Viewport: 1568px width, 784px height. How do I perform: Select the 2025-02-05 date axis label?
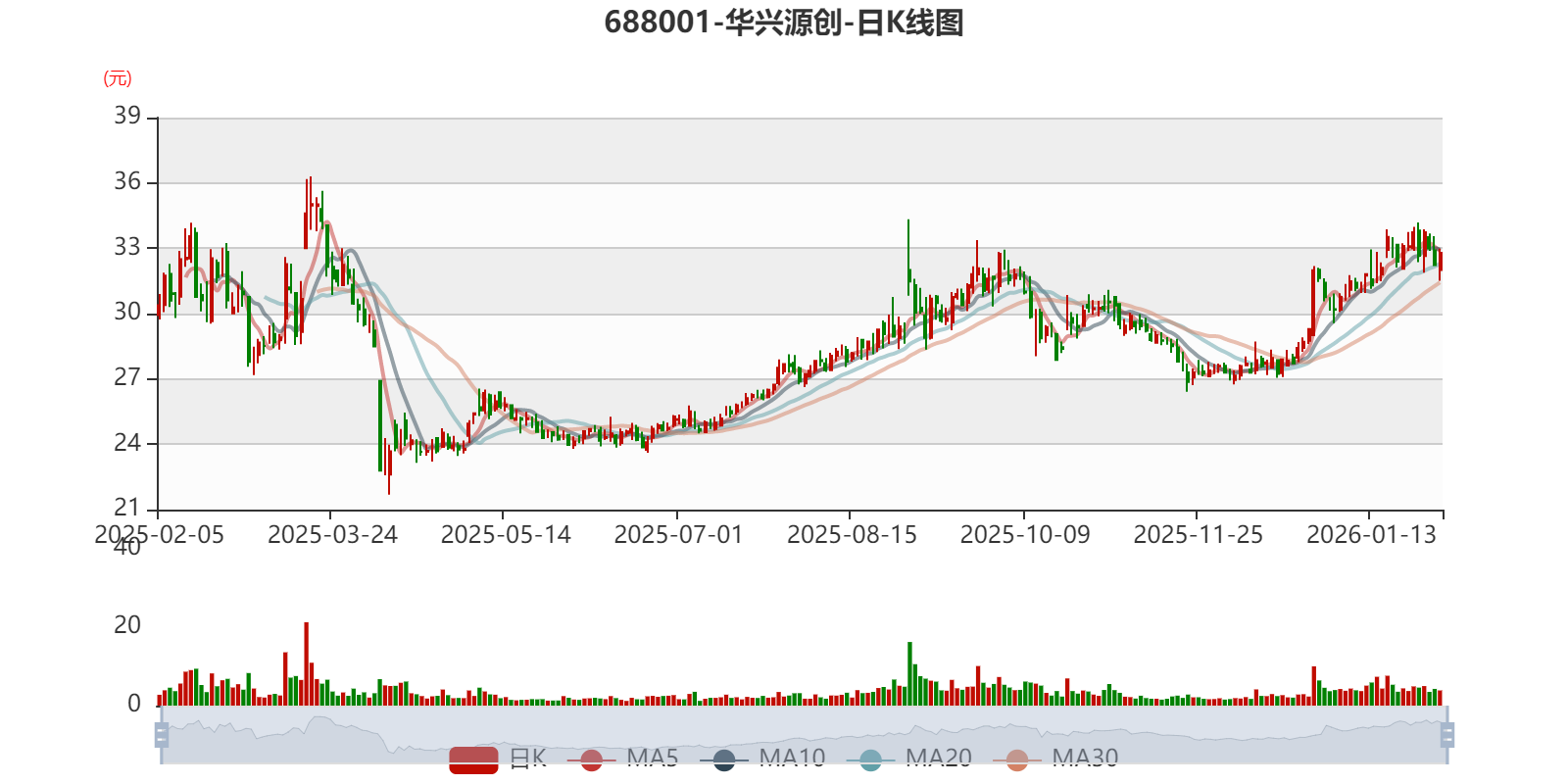(159, 535)
